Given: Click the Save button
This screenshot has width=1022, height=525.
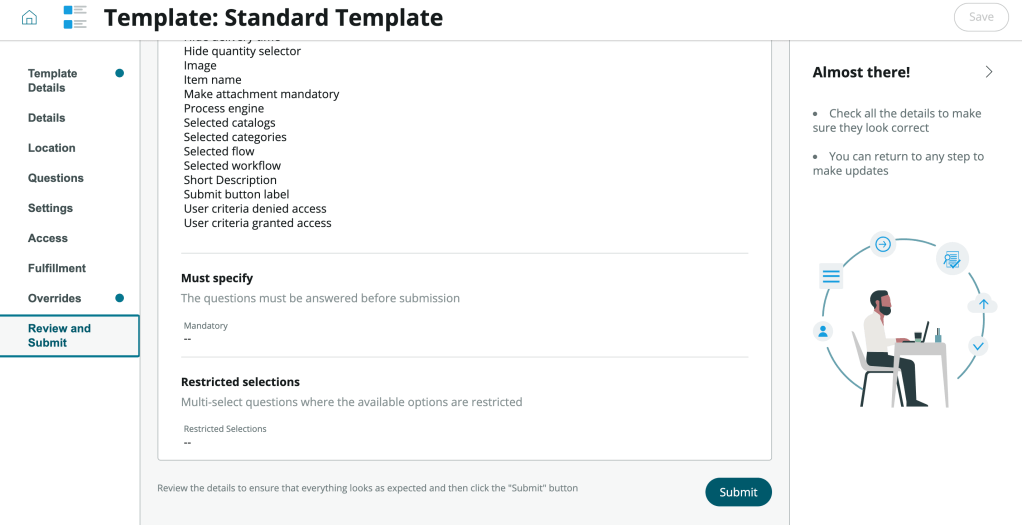Looking at the screenshot, I should pos(981,17).
